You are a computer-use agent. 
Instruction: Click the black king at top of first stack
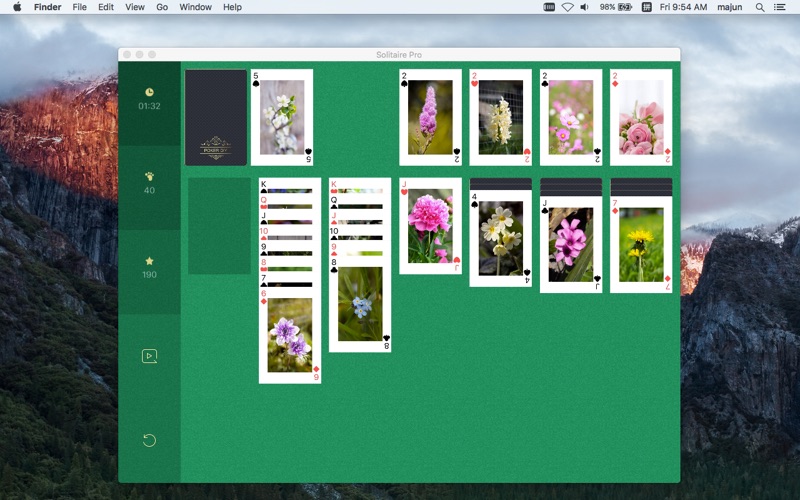(290, 186)
